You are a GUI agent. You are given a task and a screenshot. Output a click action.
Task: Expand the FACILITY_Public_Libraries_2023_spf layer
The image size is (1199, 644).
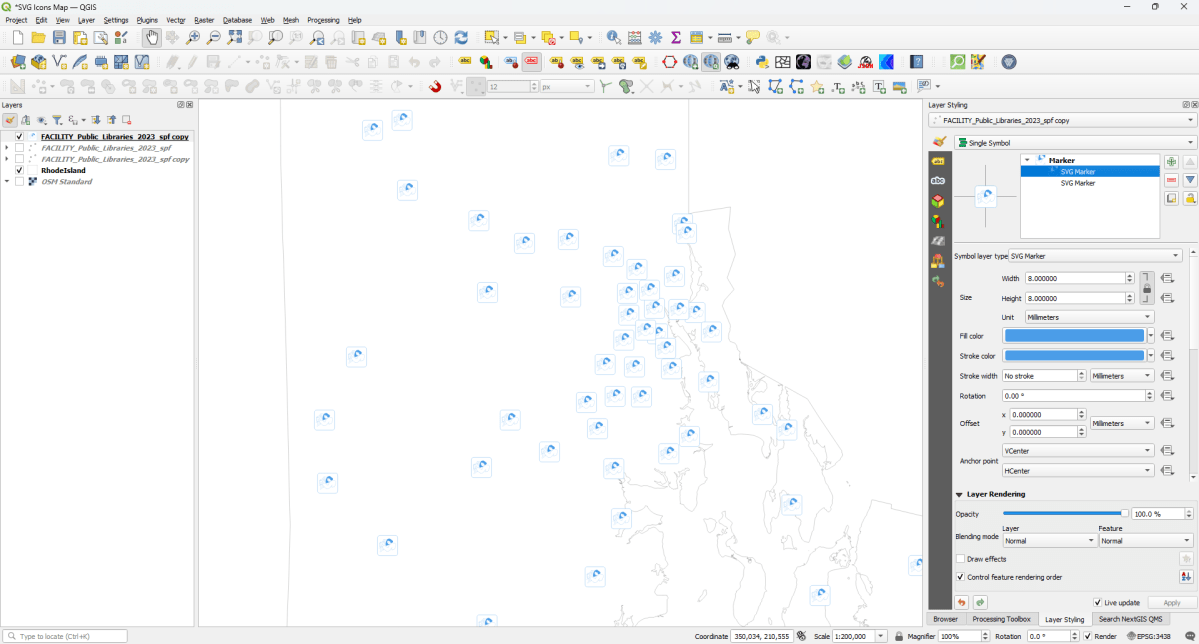[x=8, y=147]
